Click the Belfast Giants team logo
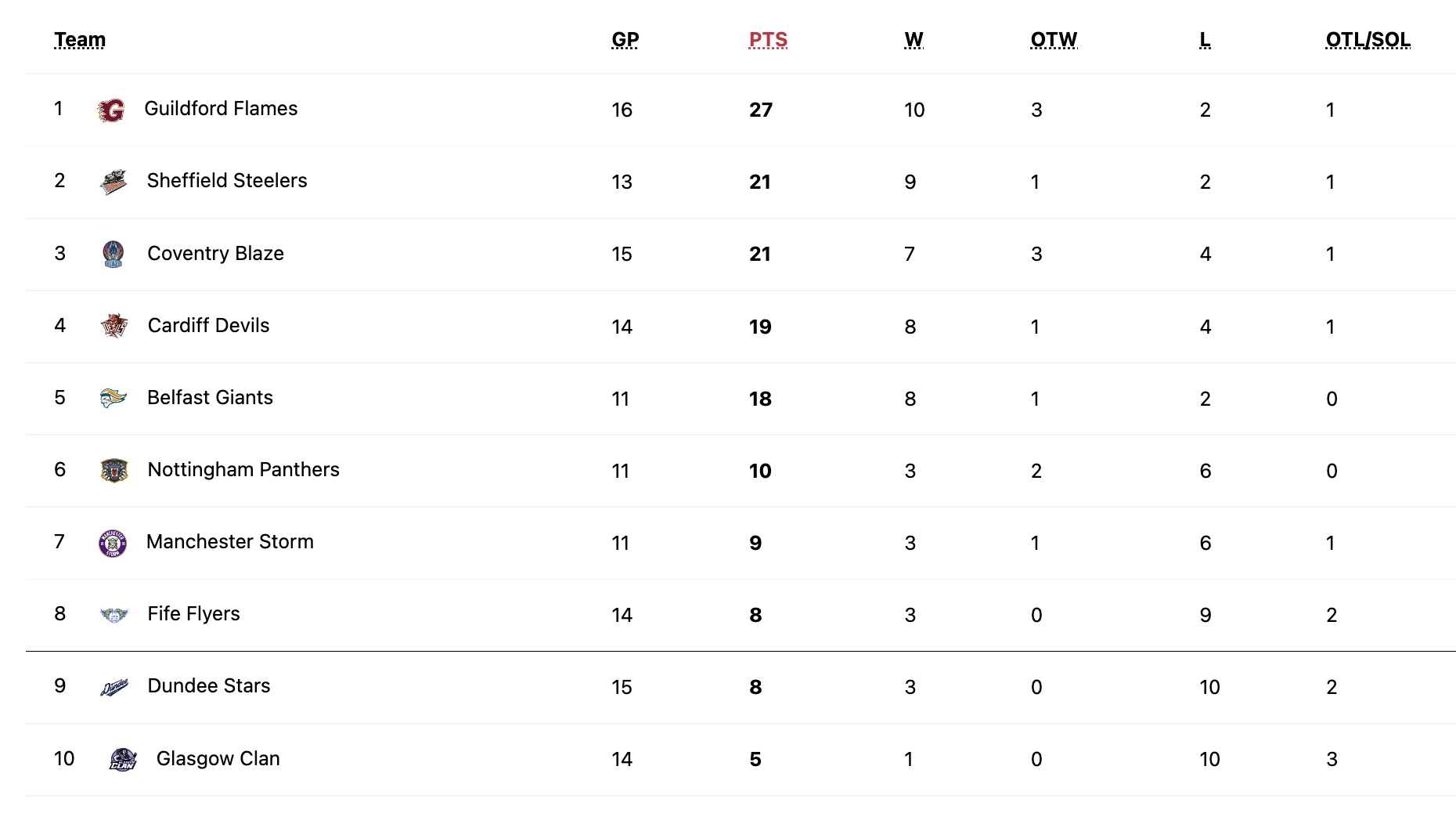Screen dimensions: 1456x824 point(114,398)
